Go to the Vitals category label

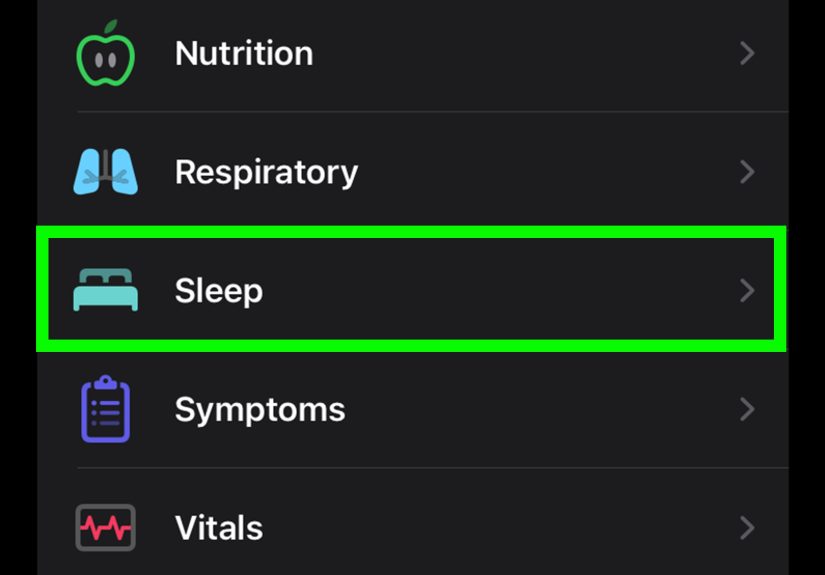219,527
